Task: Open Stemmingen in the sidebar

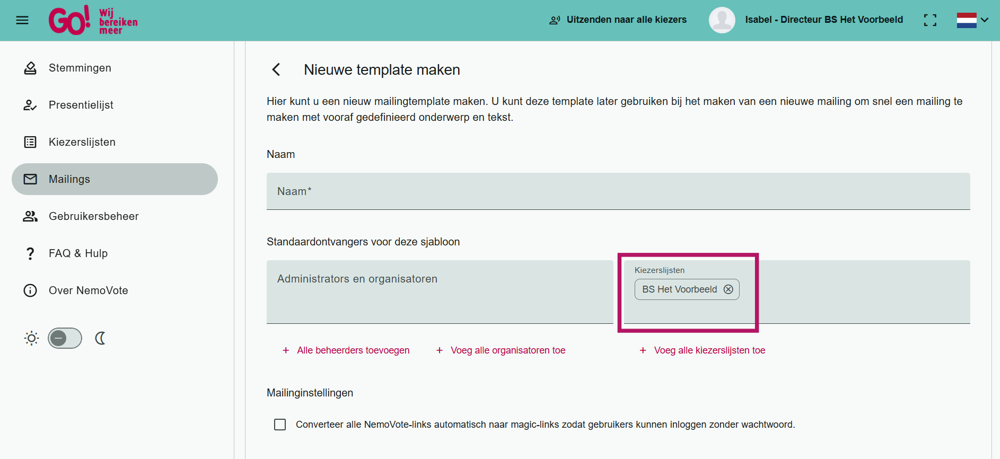Action: point(80,68)
